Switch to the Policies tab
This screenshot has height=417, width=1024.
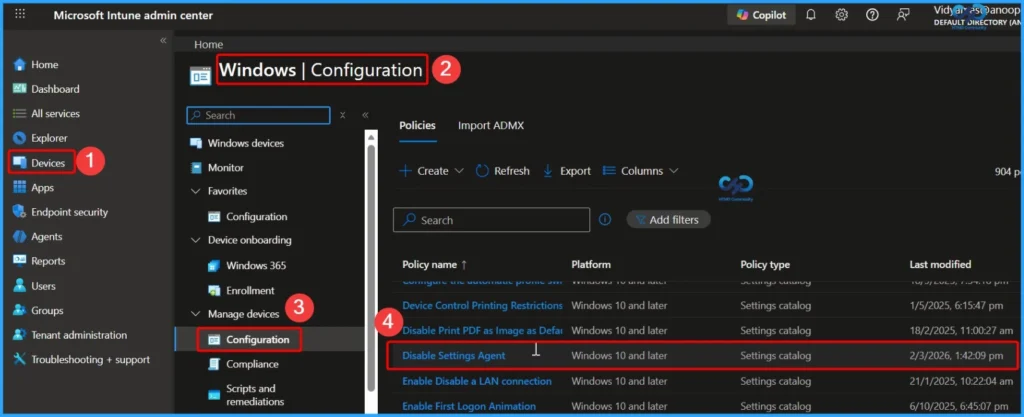417,125
